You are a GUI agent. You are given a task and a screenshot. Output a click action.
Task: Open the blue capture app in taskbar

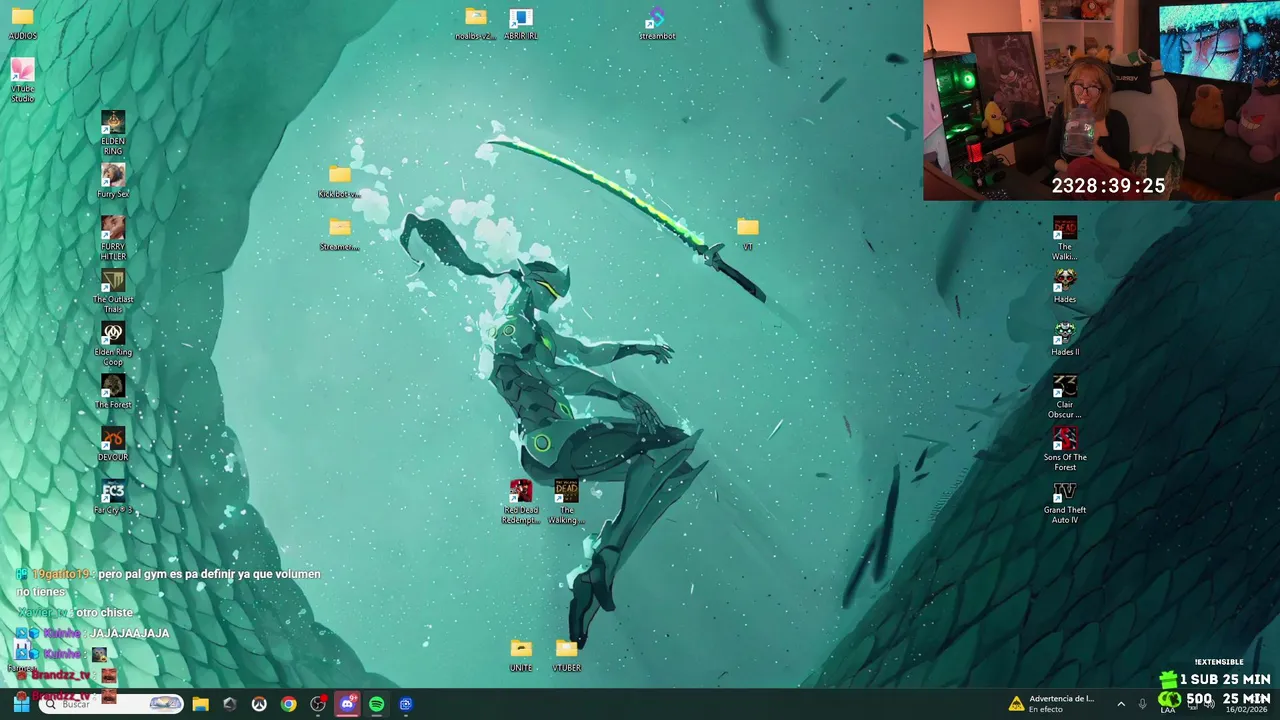click(x=406, y=704)
